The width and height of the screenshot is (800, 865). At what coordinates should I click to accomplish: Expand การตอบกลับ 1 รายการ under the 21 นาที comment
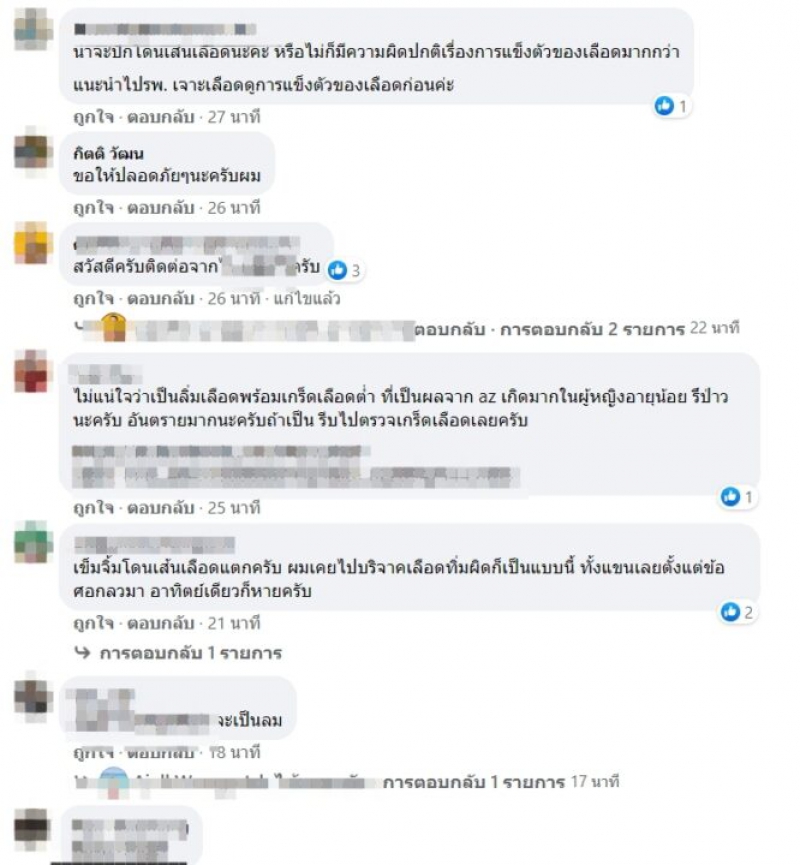coord(190,653)
